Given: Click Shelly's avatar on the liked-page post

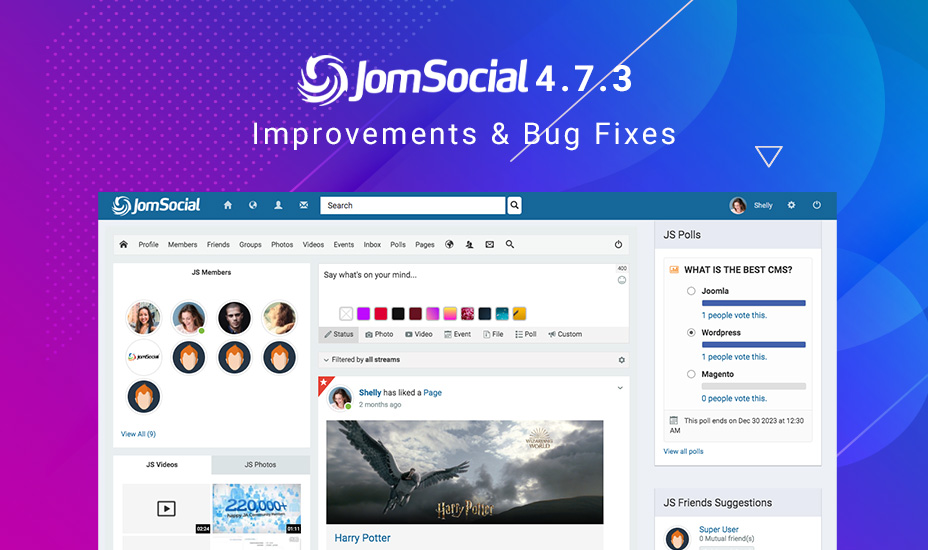Looking at the screenshot, I should (340, 398).
